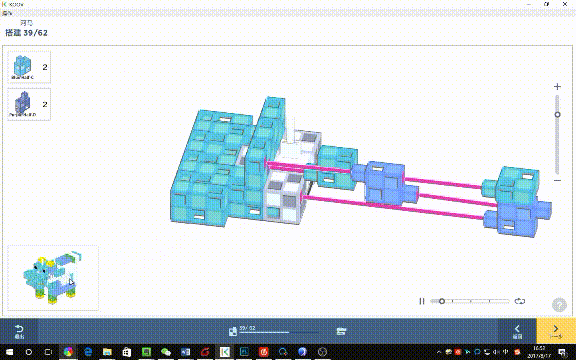
Task: Select the dark blue block part thumbnail
Action: coord(29,104)
